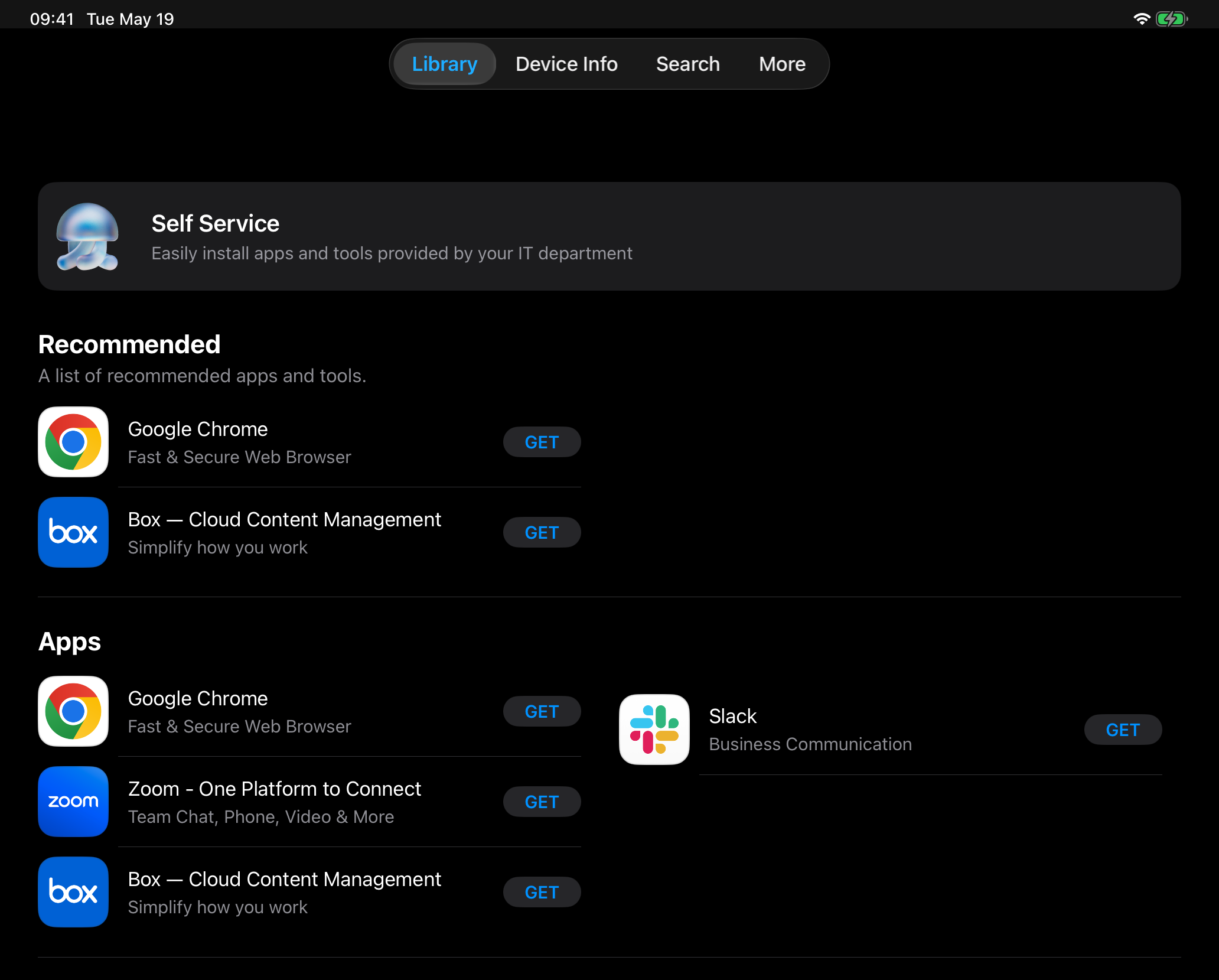This screenshot has width=1219, height=980.
Task: Tap 'A list of recommended apps and tools.'
Action: [202, 376]
